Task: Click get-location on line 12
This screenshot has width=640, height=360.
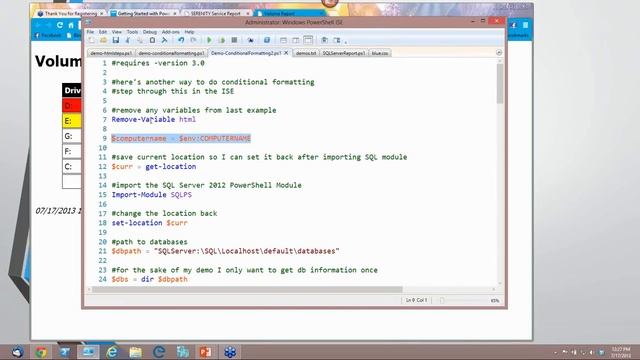Action: coord(171,167)
